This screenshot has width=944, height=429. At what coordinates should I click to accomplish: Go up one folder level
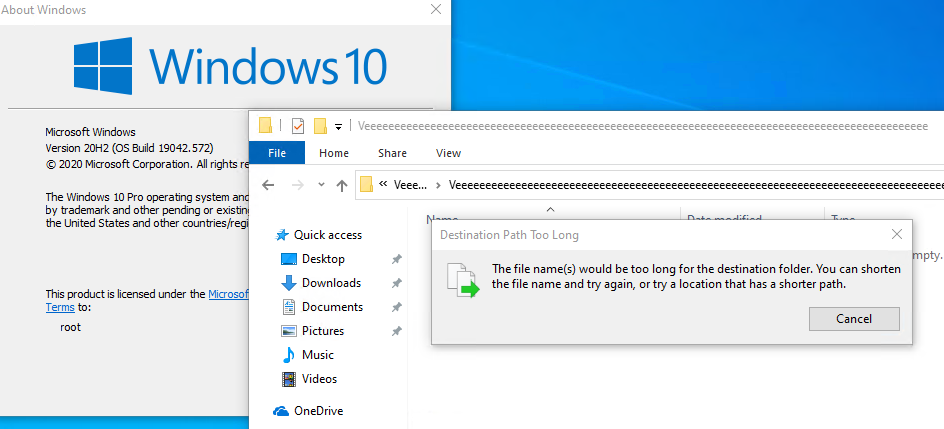point(342,185)
